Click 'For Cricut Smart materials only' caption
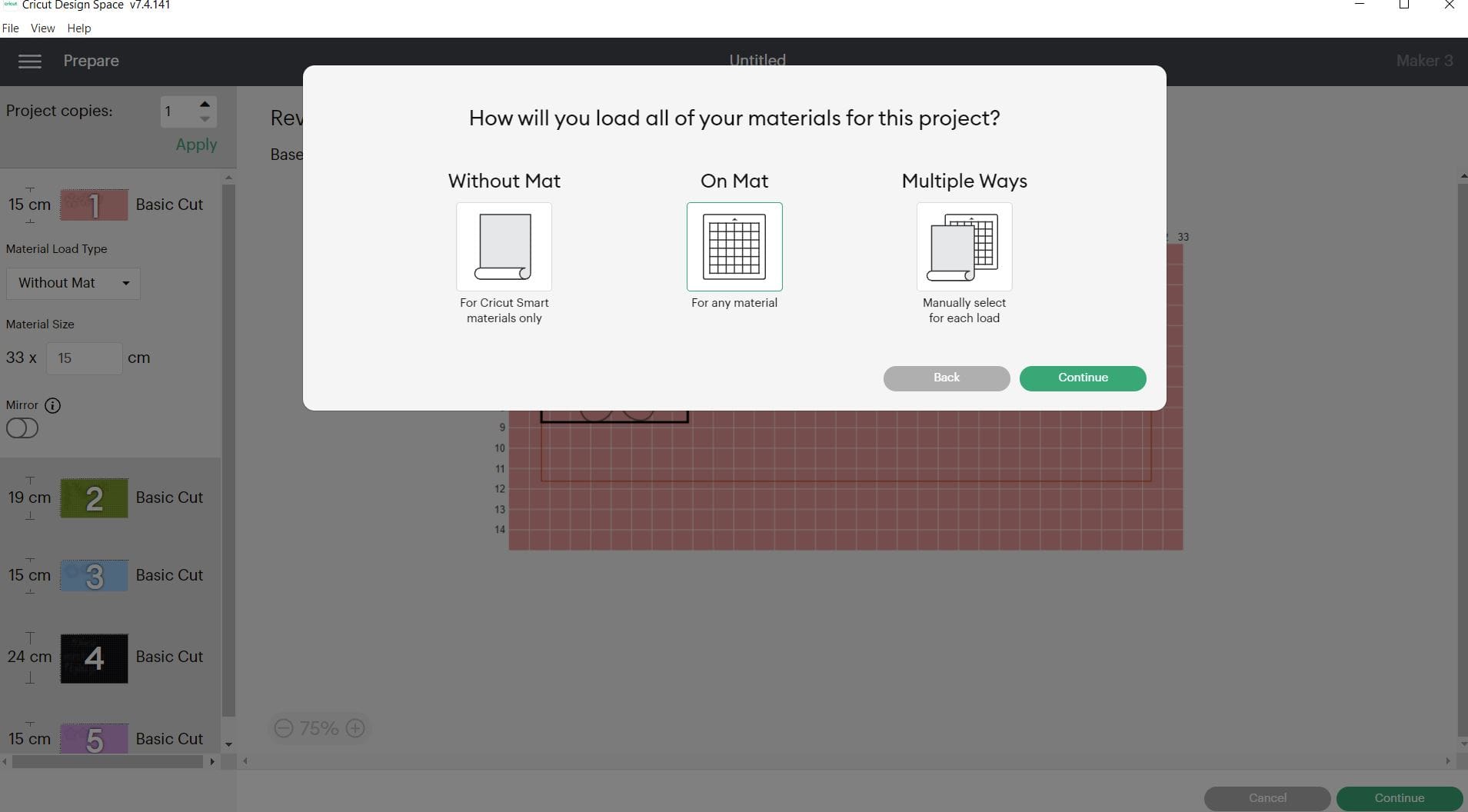 (504, 311)
